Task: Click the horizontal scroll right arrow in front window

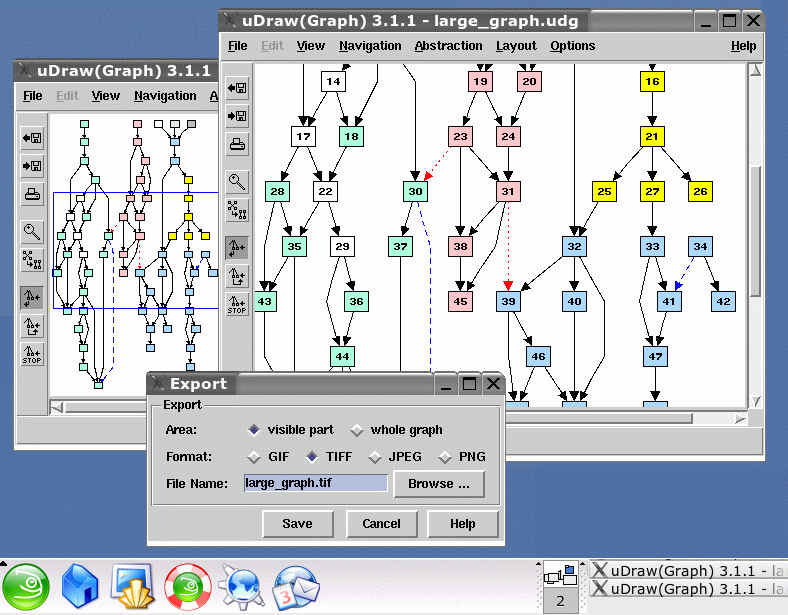Action: click(x=740, y=419)
